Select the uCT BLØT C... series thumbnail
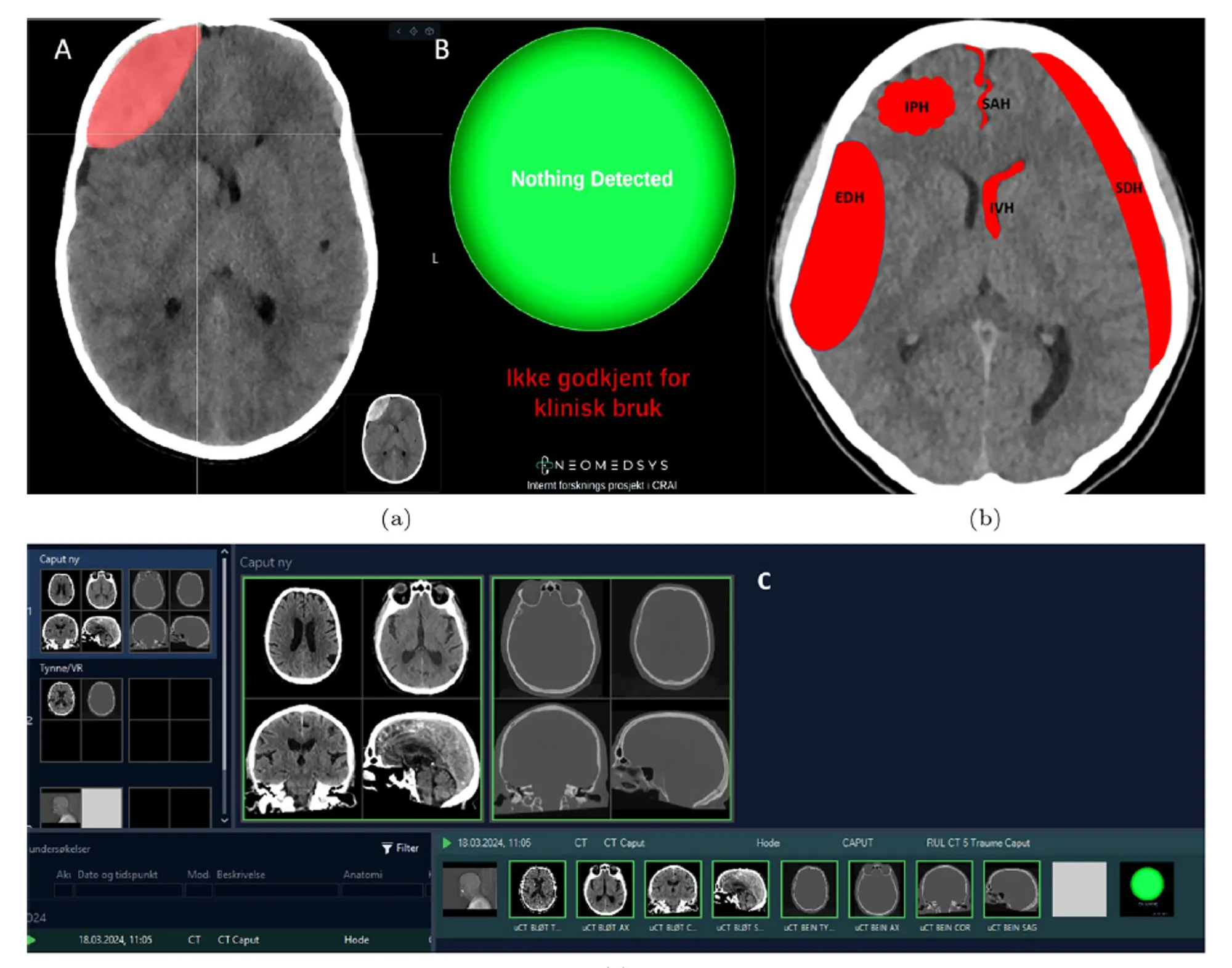 coord(673,889)
